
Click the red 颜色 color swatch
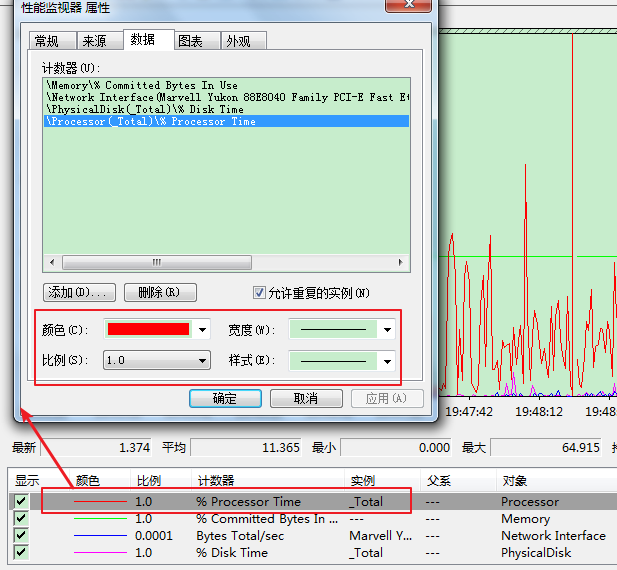[x=148, y=329]
